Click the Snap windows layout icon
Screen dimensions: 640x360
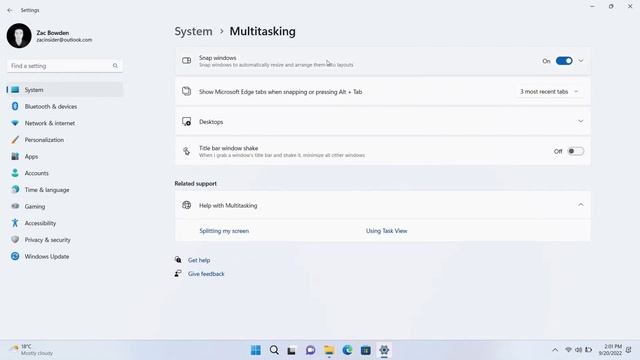pyautogui.click(x=187, y=60)
